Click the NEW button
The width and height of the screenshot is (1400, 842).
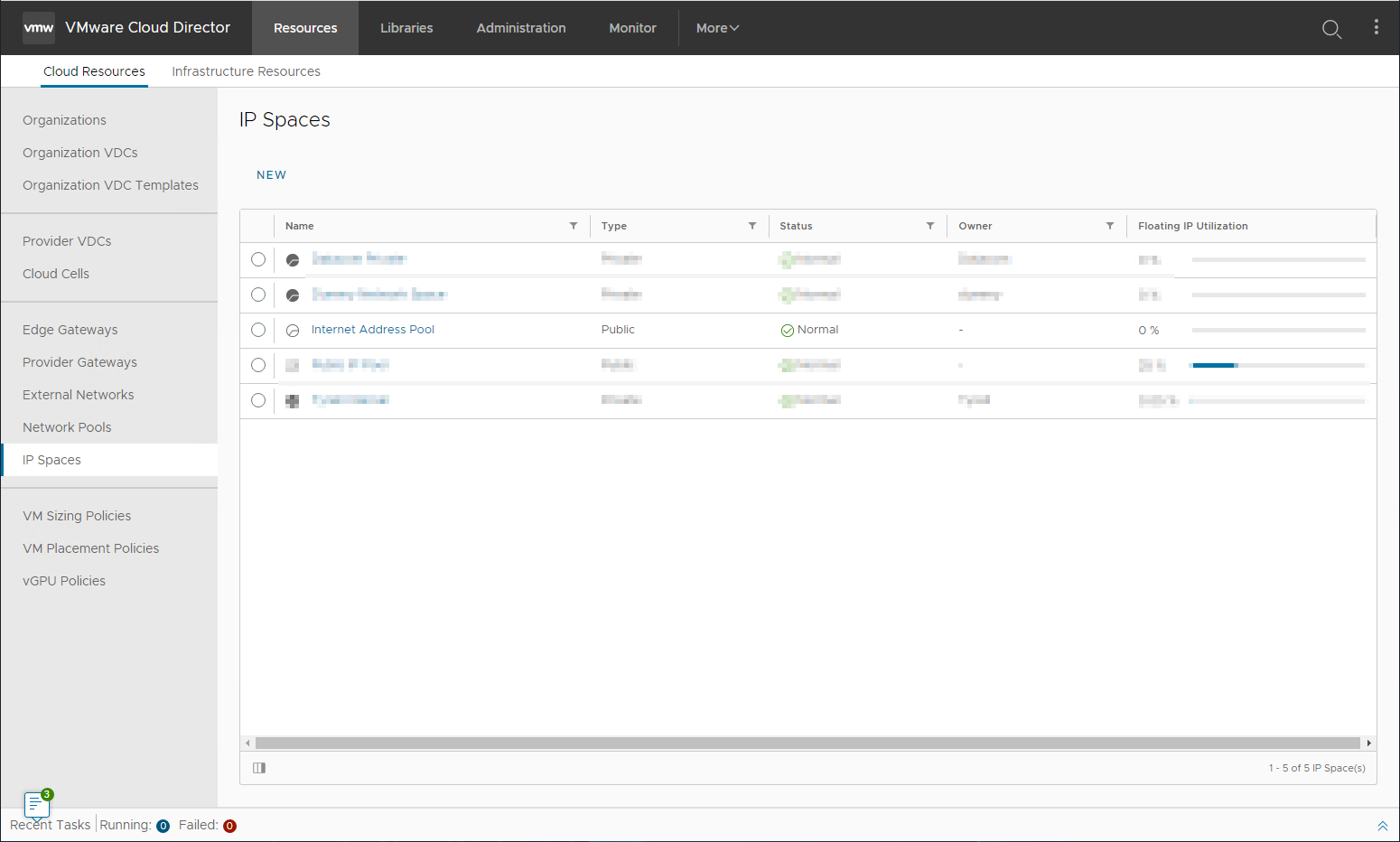(x=271, y=175)
